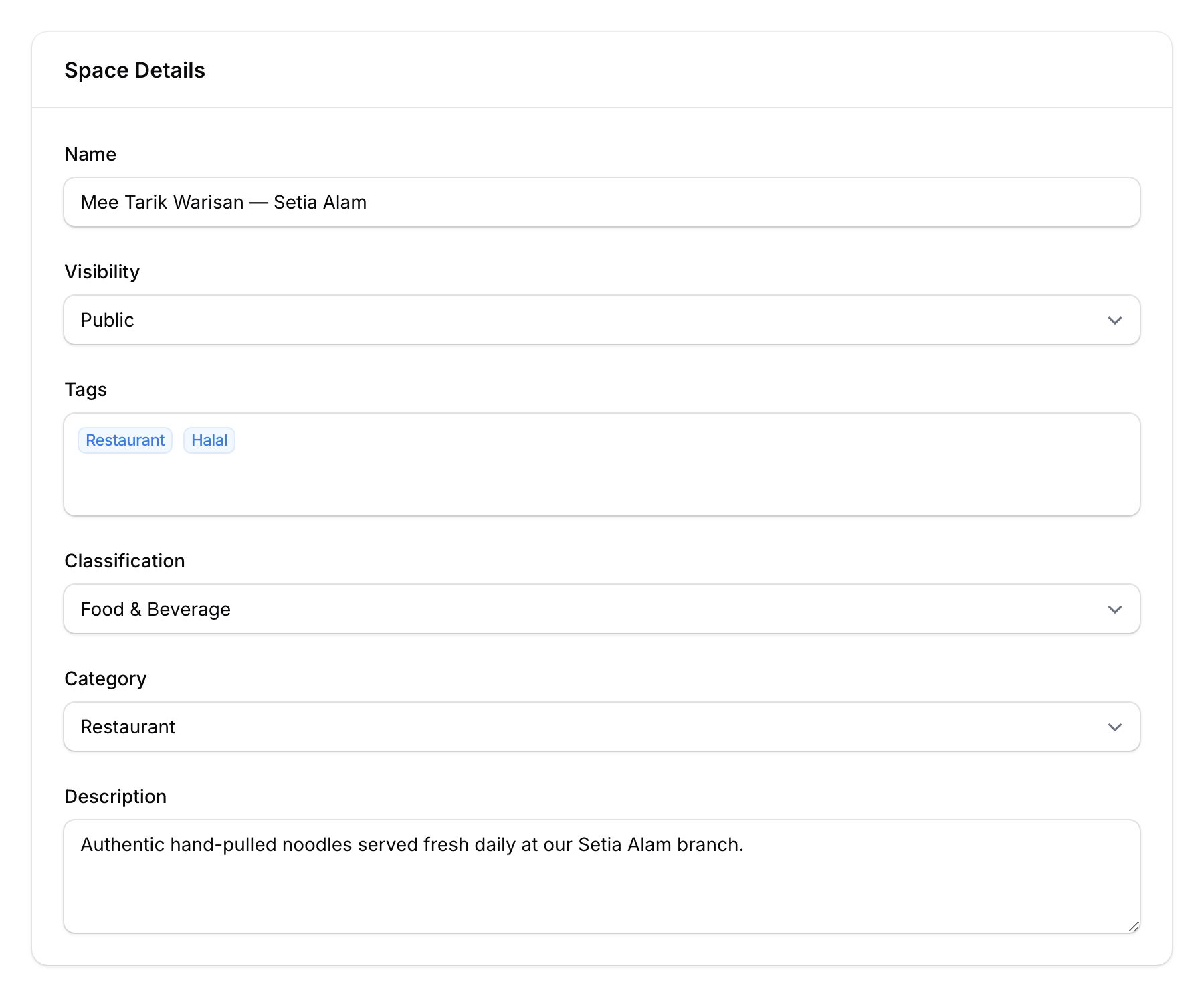Click the Tags section label

click(x=85, y=389)
